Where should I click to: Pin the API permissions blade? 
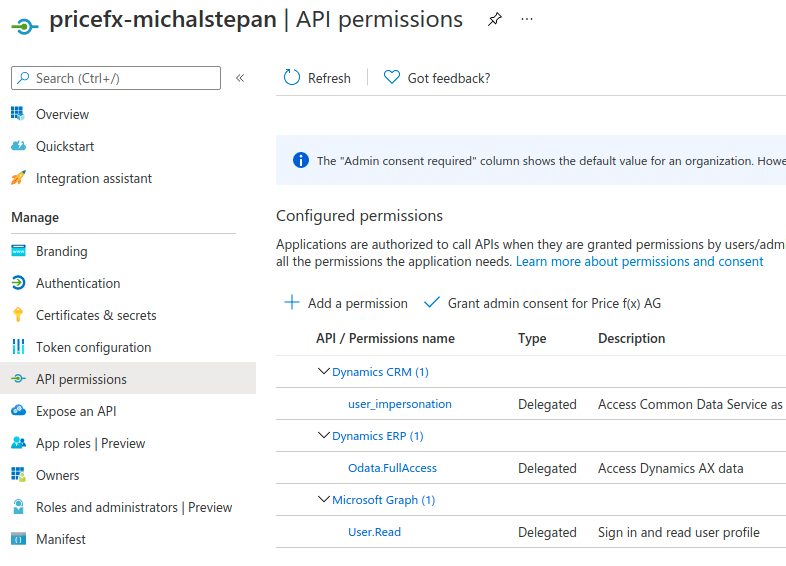tap(495, 20)
